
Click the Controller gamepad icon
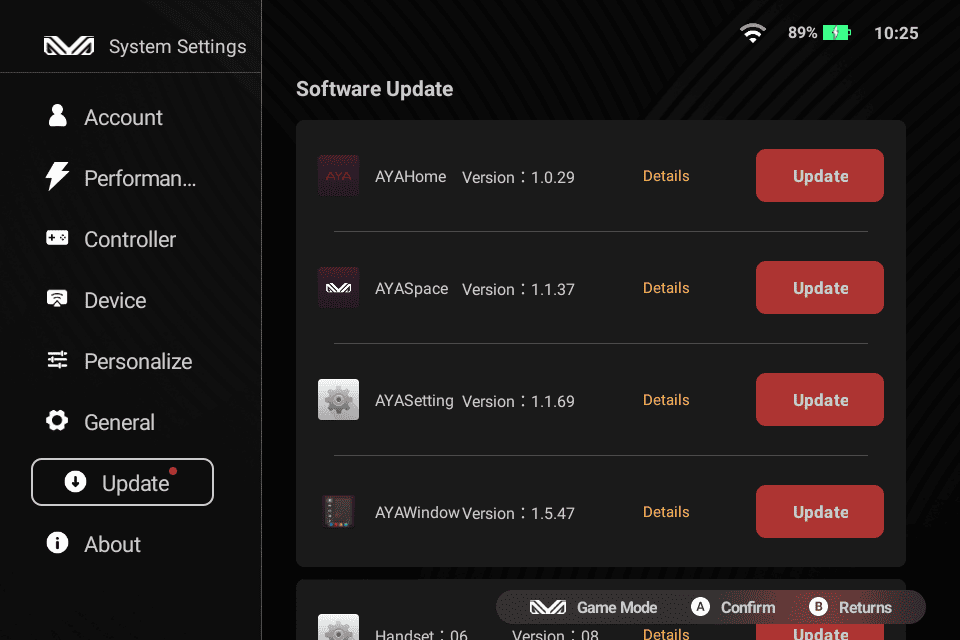(x=58, y=238)
